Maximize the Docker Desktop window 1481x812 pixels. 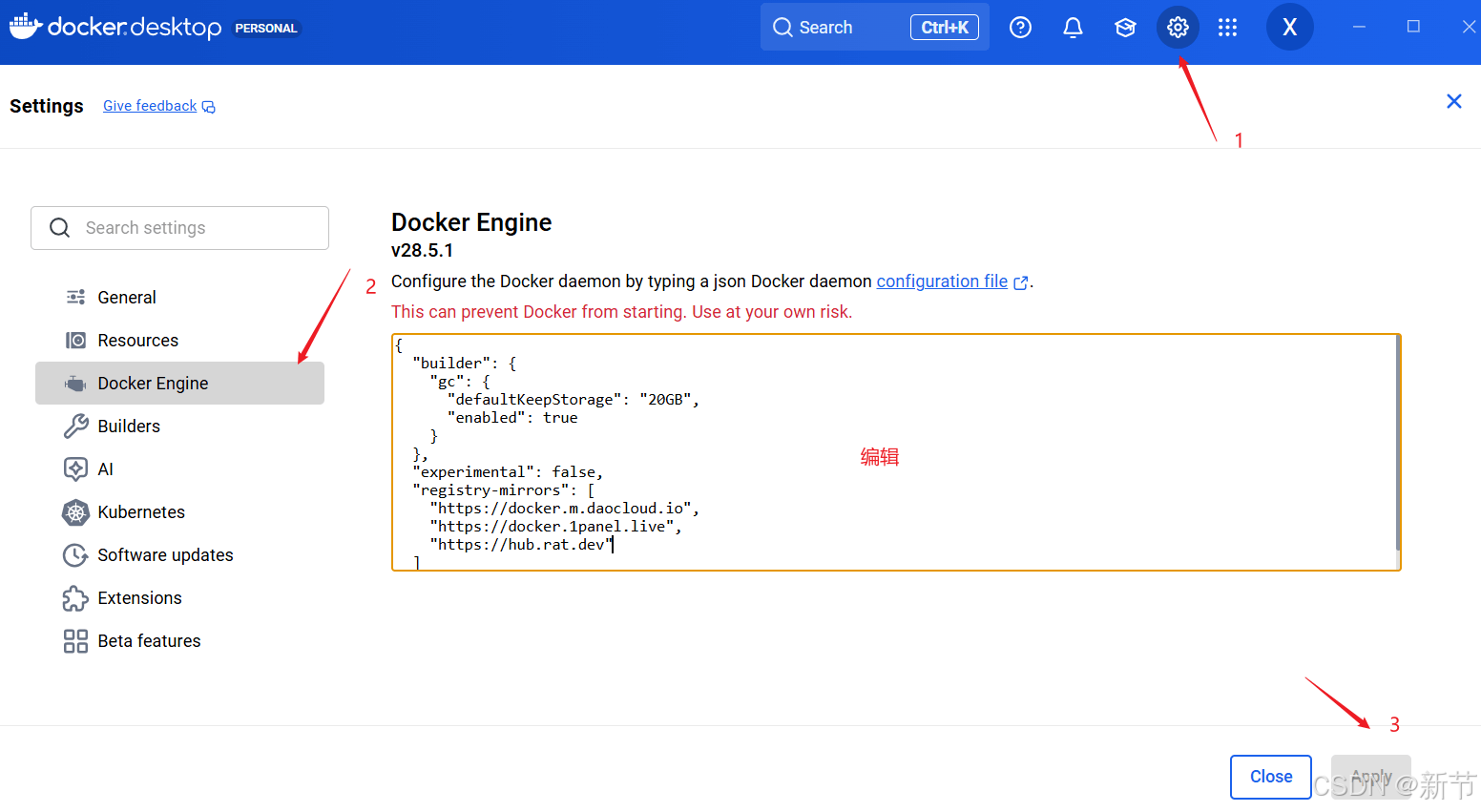1413,27
